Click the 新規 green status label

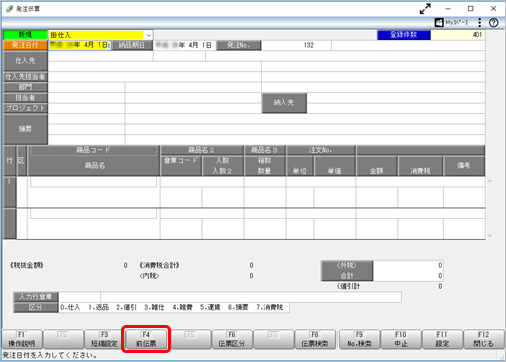25,35
